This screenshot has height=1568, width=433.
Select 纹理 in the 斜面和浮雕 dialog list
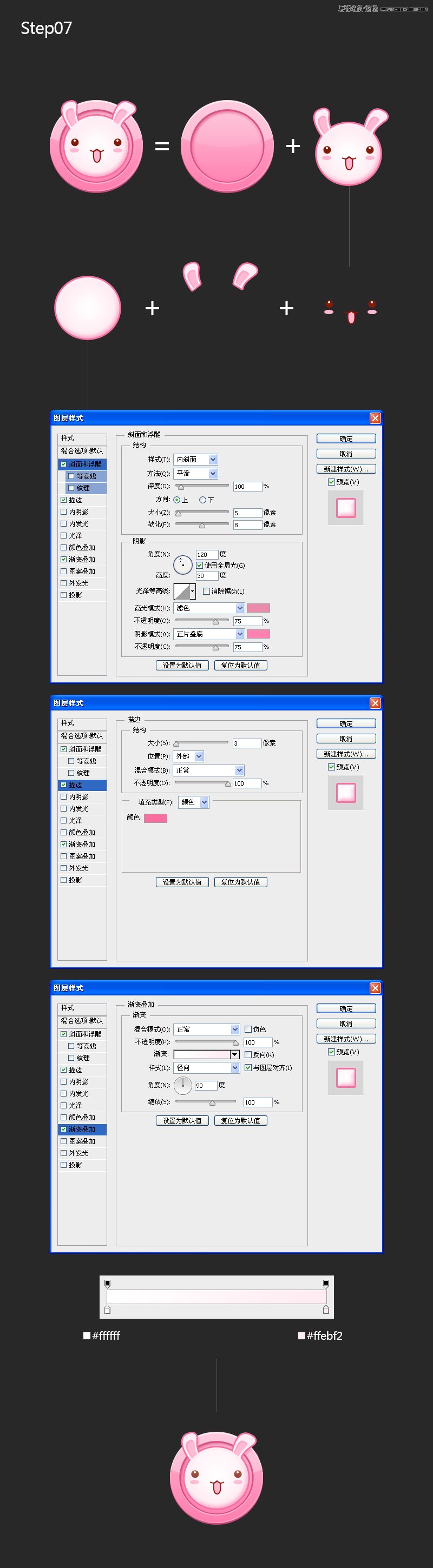coord(86,488)
